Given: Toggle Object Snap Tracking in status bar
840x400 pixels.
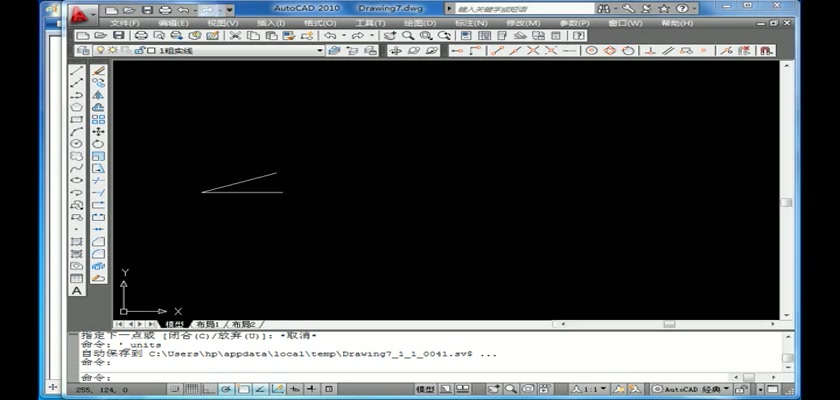Looking at the screenshot, I should click(260, 389).
